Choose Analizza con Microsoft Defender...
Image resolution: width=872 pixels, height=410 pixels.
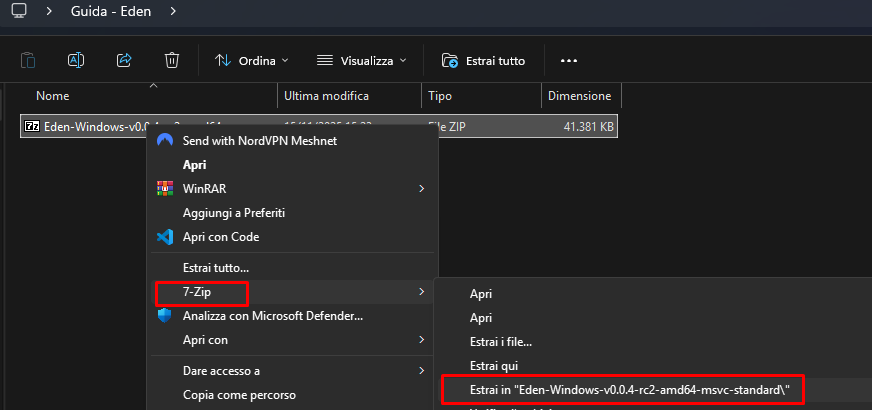pos(293,316)
